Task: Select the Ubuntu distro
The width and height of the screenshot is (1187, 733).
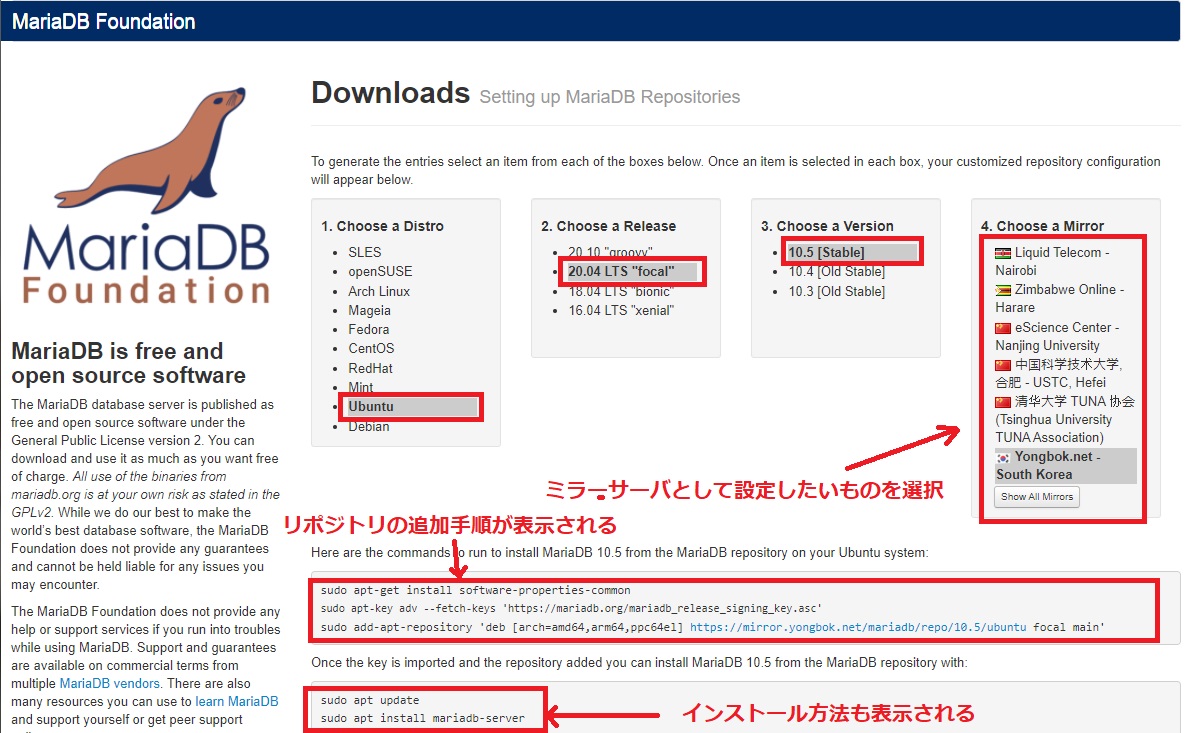Action: pyautogui.click(x=413, y=407)
